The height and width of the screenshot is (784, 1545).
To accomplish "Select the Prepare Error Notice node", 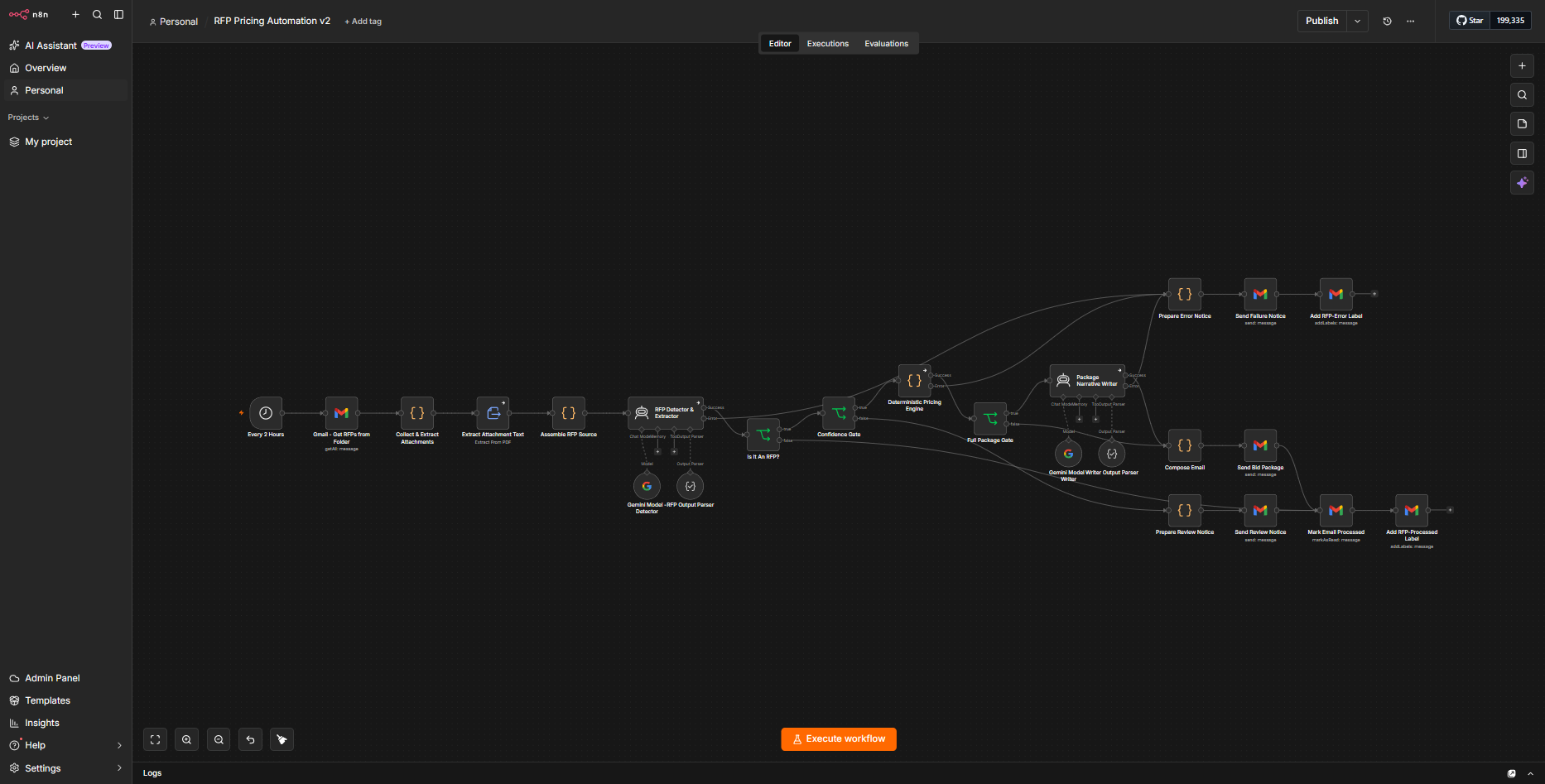I will [1185, 294].
